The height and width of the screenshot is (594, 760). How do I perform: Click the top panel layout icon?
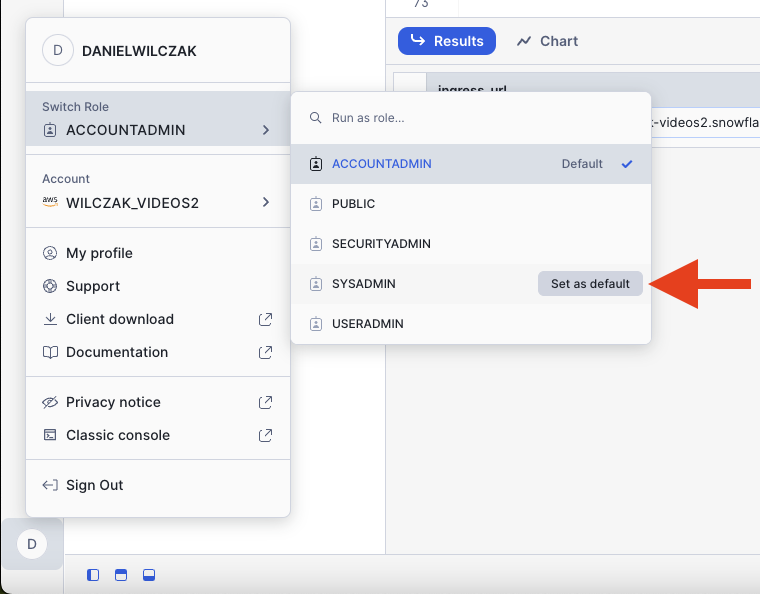coord(122,575)
